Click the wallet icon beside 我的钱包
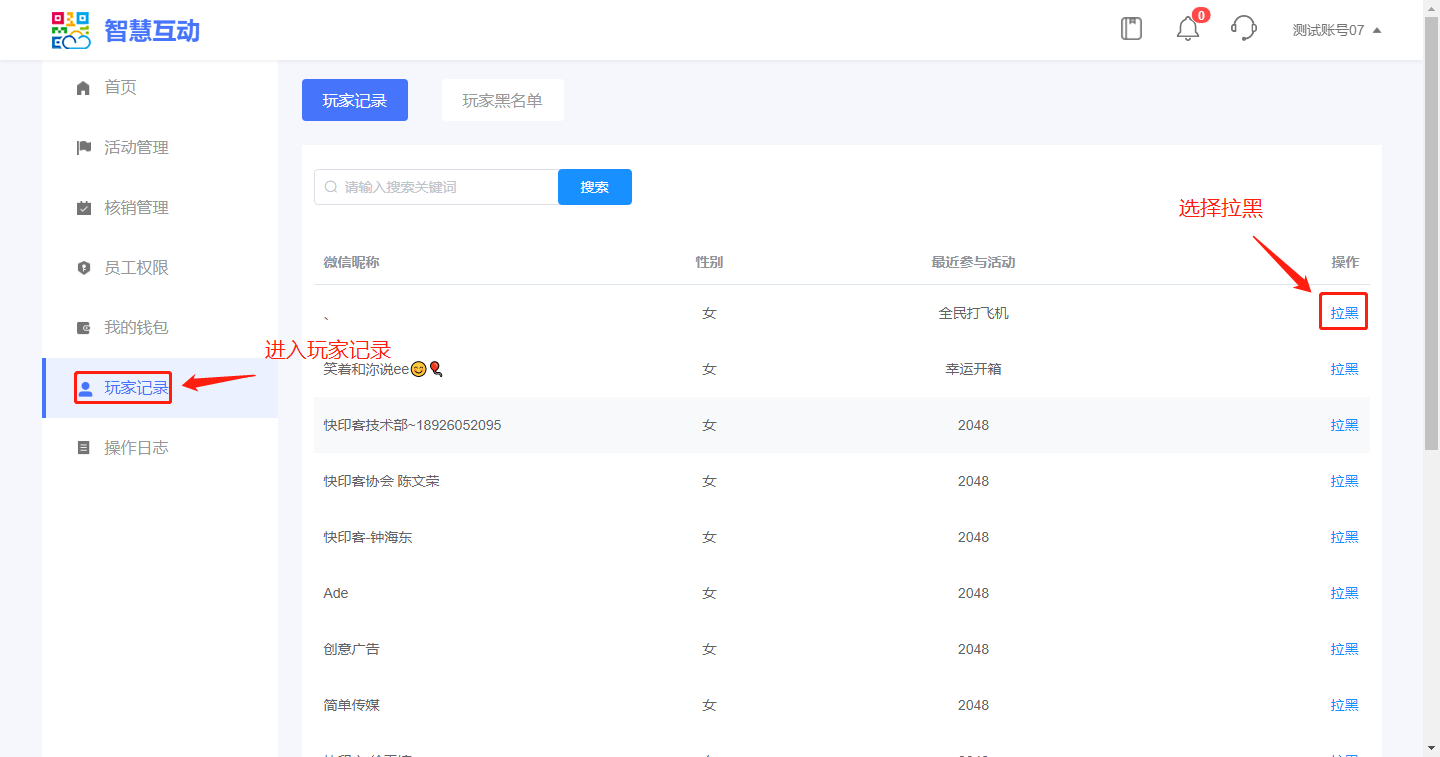This screenshot has height=757, width=1440. point(84,328)
